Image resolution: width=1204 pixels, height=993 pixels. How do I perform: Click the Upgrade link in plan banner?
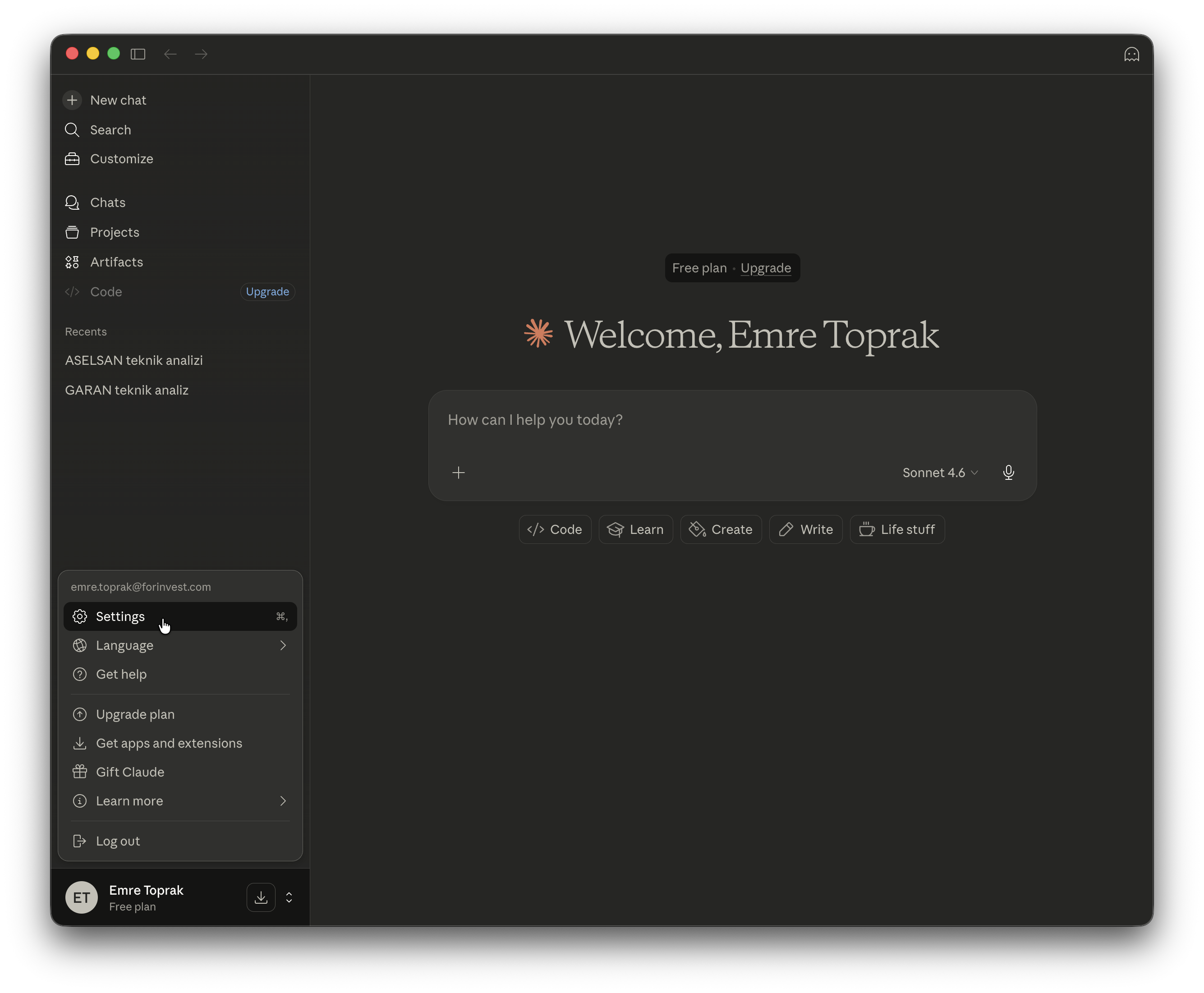click(765, 268)
